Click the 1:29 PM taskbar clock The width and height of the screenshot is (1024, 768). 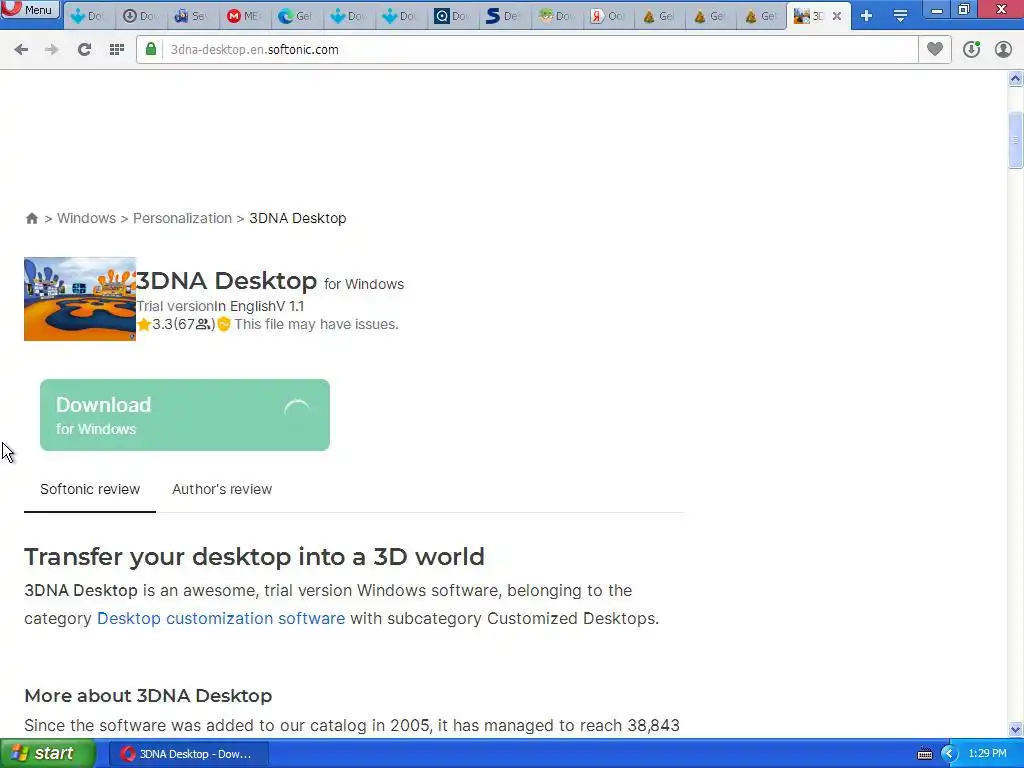pos(987,754)
